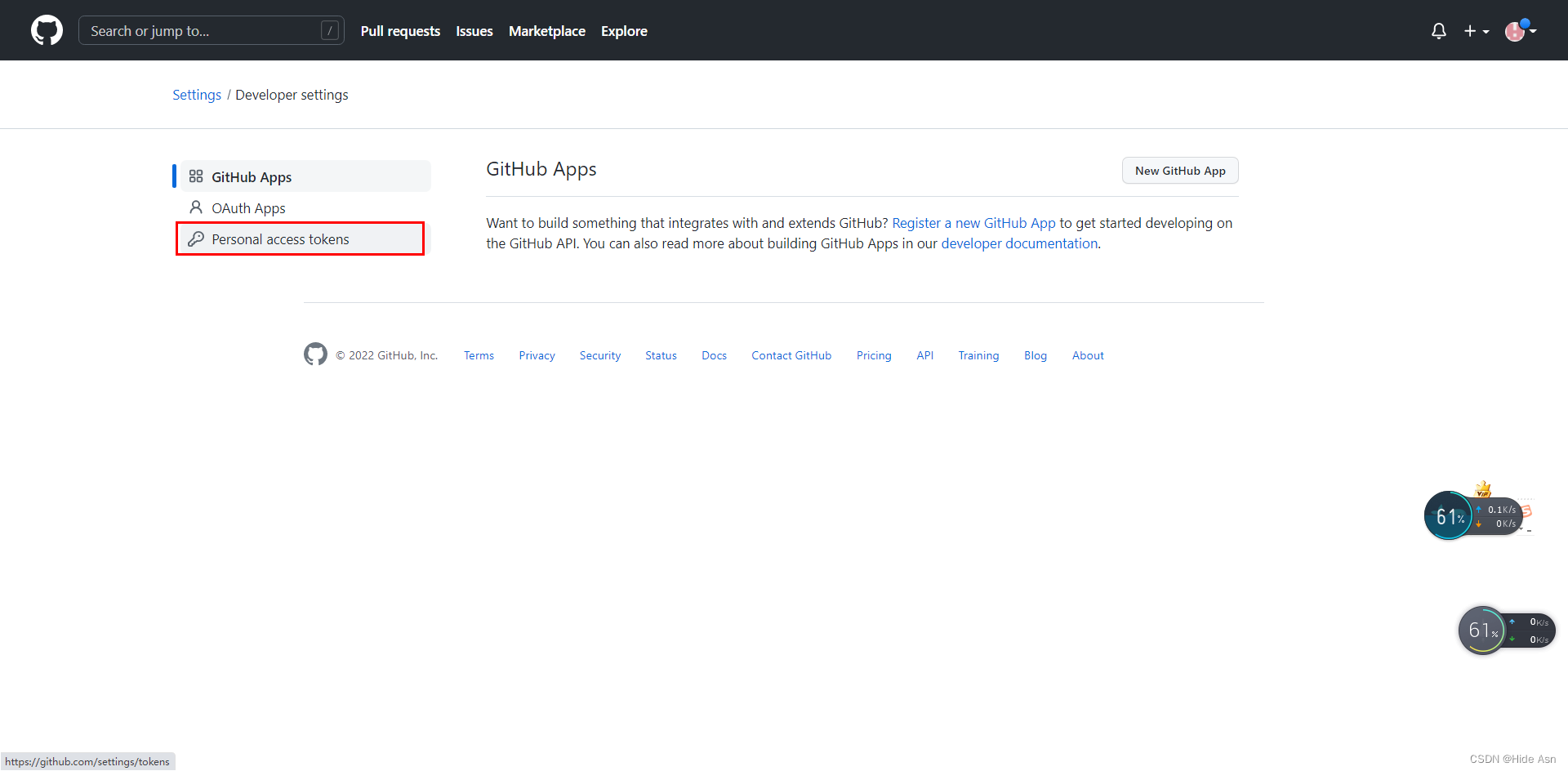This screenshot has width=1568, height=771.
Task: Open the developer documentation link
Action: [x=1019, y=243]
